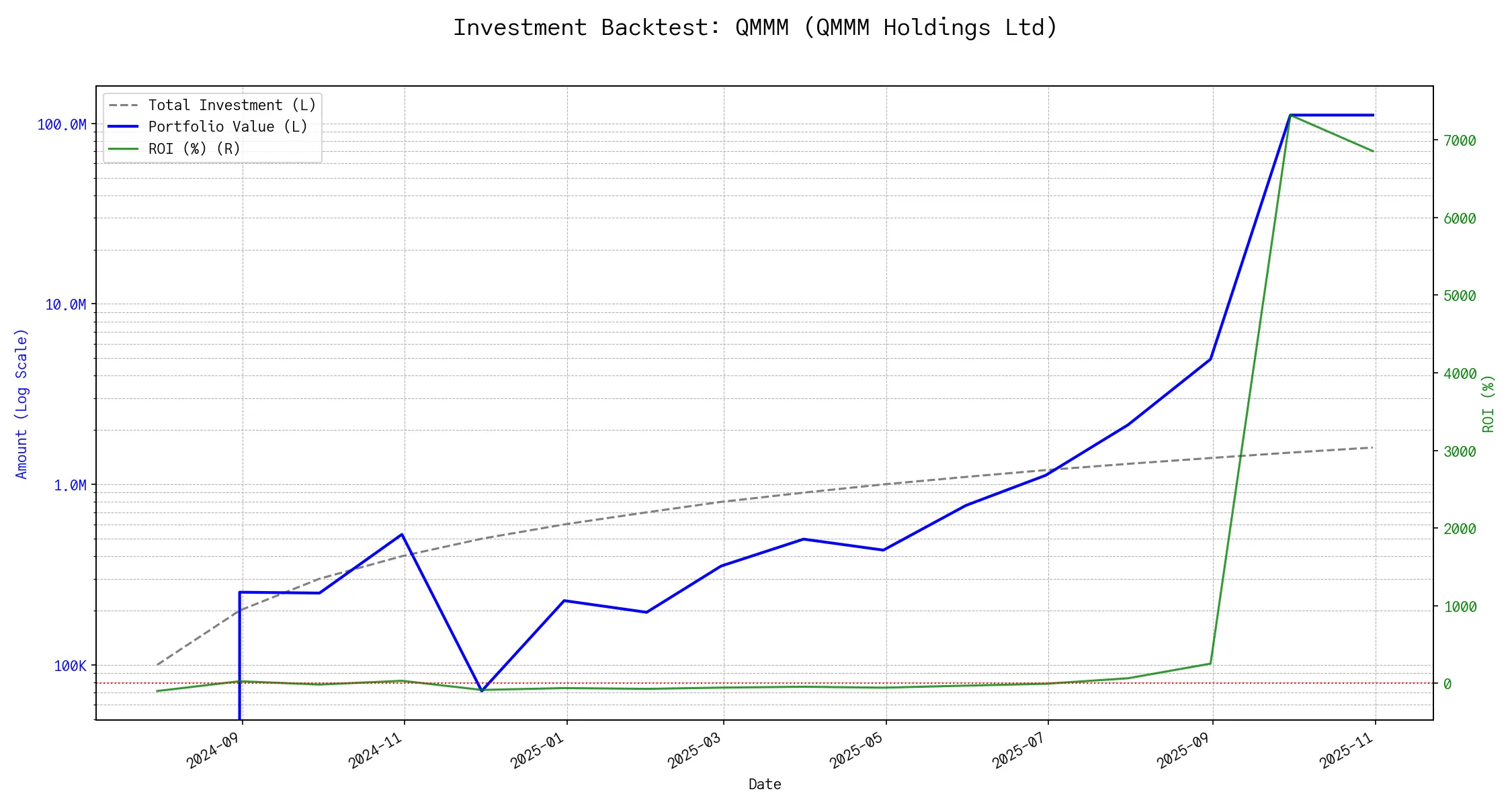Click the 2025-11 date tick label

[1346, 751]
